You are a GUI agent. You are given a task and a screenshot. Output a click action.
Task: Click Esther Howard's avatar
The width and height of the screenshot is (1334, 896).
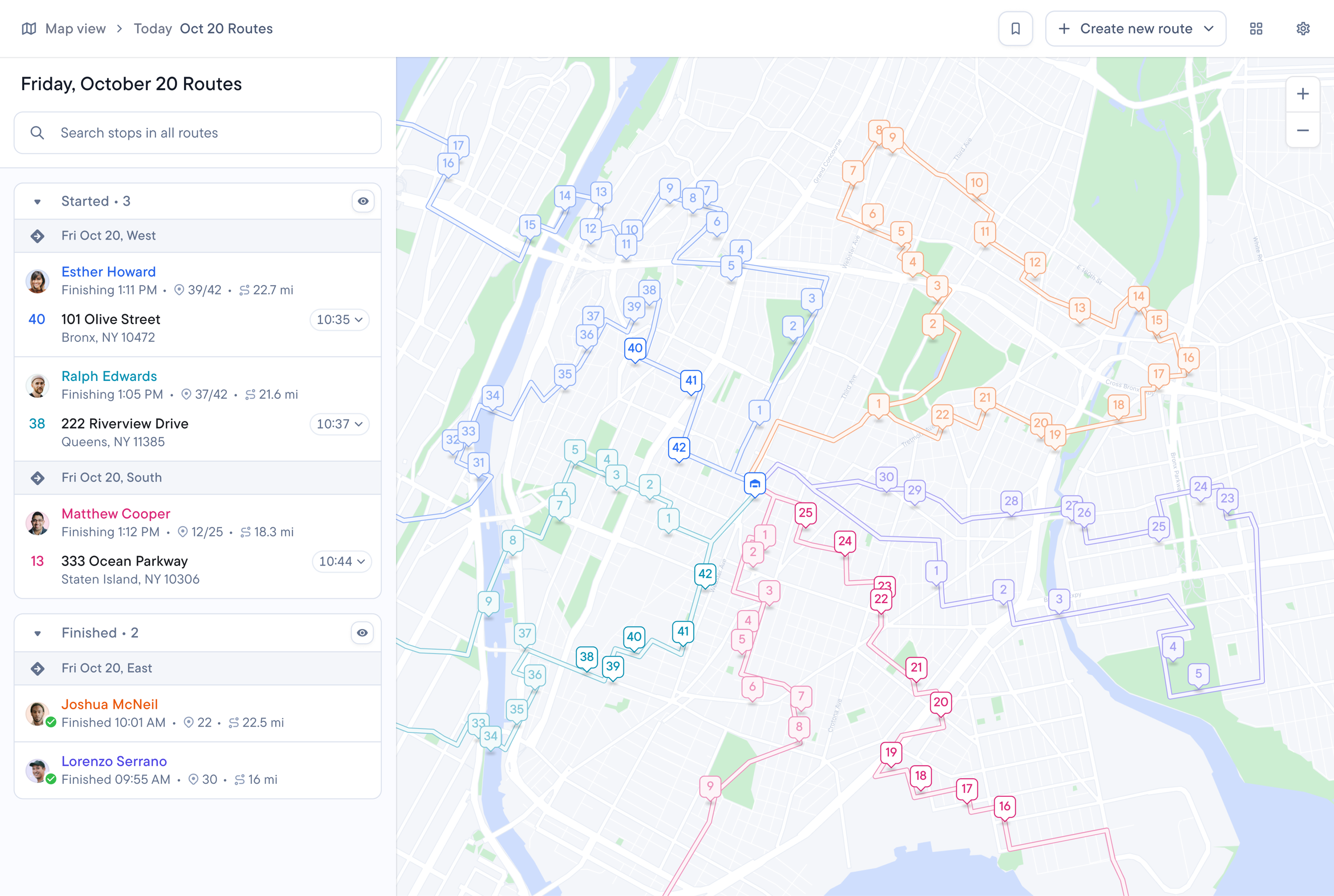(37, 281)
